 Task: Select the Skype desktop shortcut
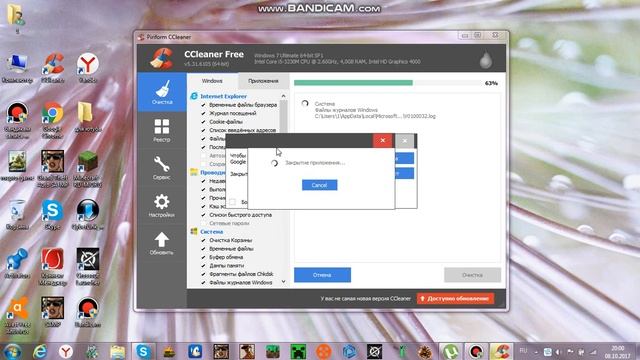[52, 215]
